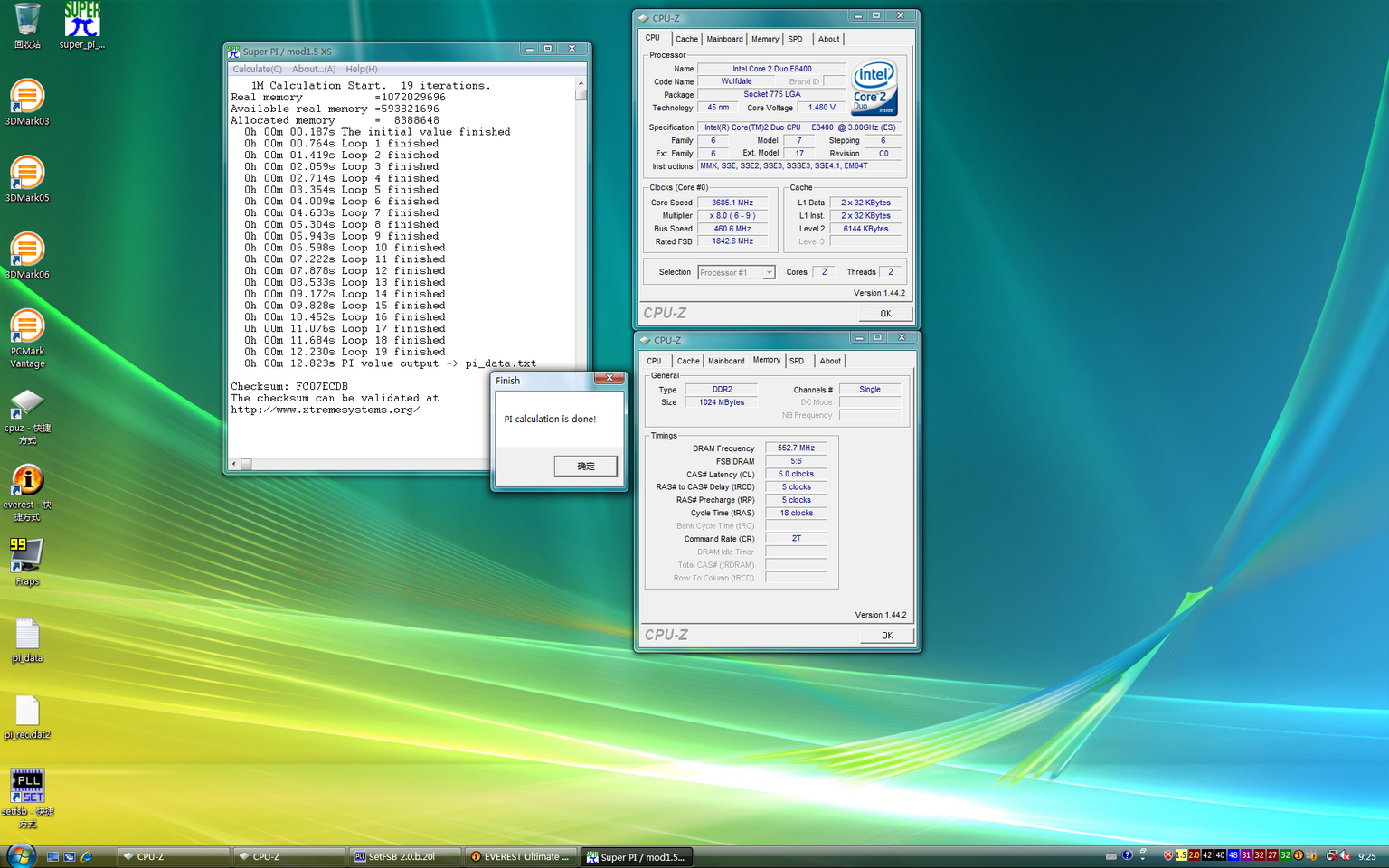Screen dimensions: 1389x868
Task: Launch Internet Explorer from Quick Launch
Action: click(x=86, y=856)
